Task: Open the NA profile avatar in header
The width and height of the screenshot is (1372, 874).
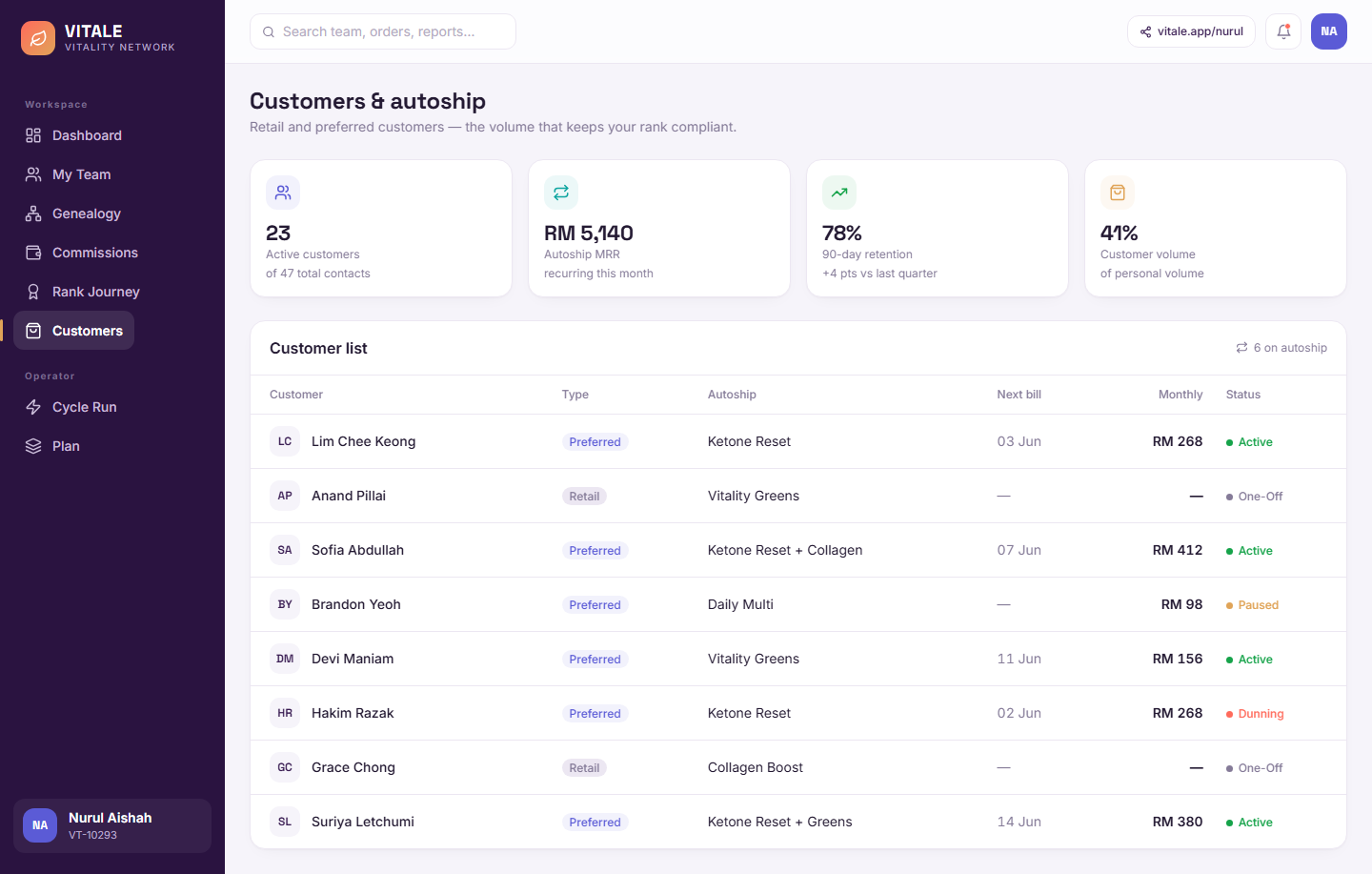Action: tap(1329, 31)
